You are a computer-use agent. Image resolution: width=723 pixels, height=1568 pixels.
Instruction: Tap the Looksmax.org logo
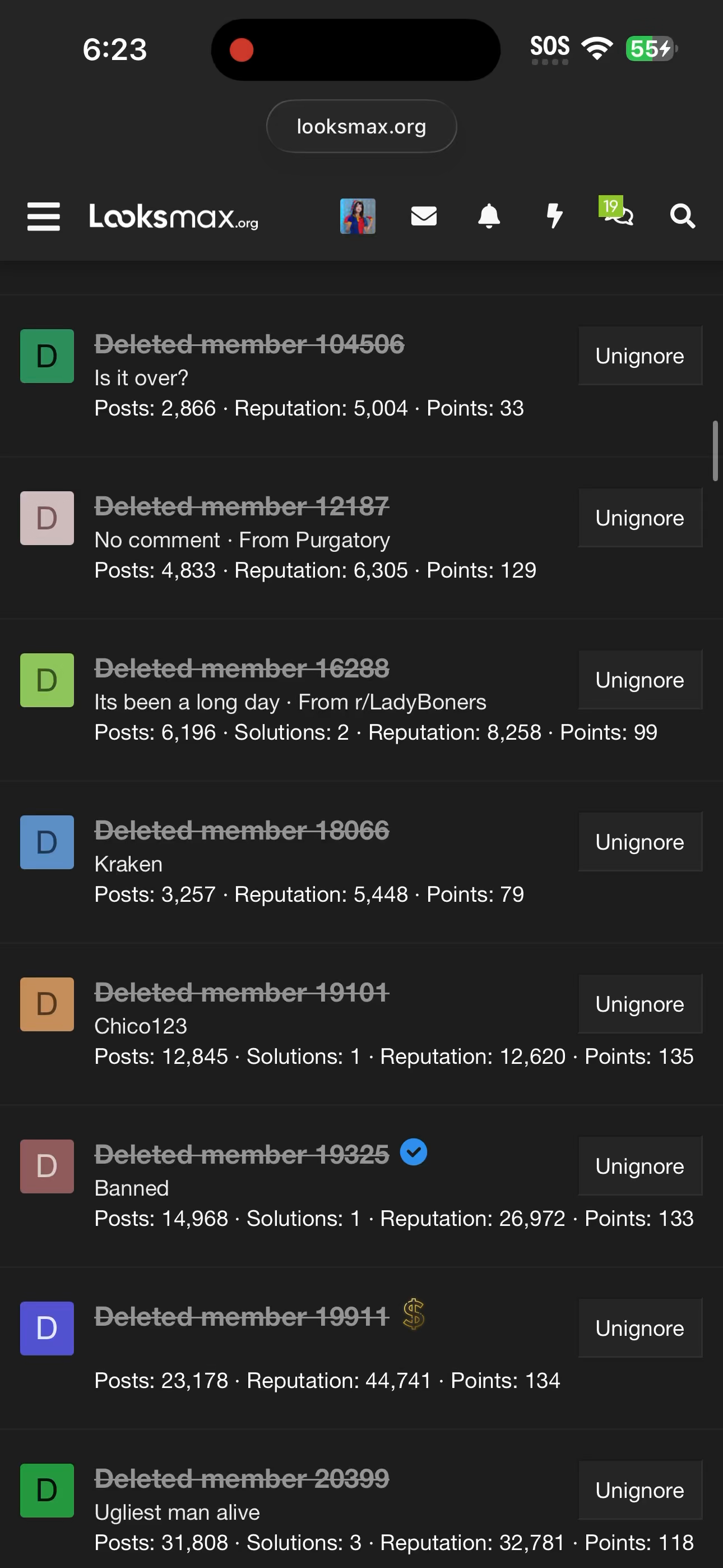tap(174, 216)
